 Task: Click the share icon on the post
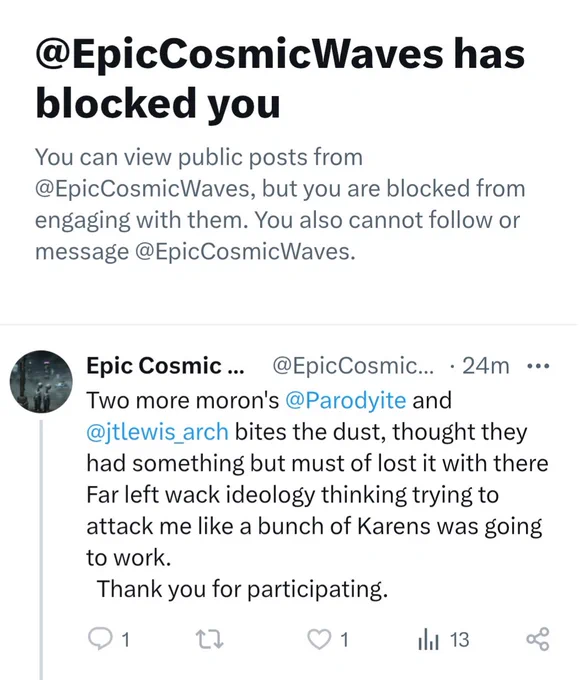point(538,639)
